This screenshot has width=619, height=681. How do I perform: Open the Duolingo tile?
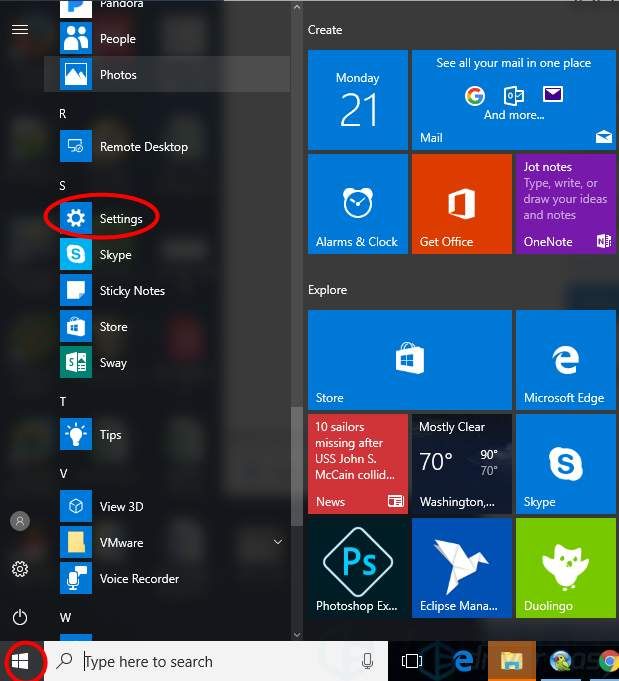coord(566,569)
